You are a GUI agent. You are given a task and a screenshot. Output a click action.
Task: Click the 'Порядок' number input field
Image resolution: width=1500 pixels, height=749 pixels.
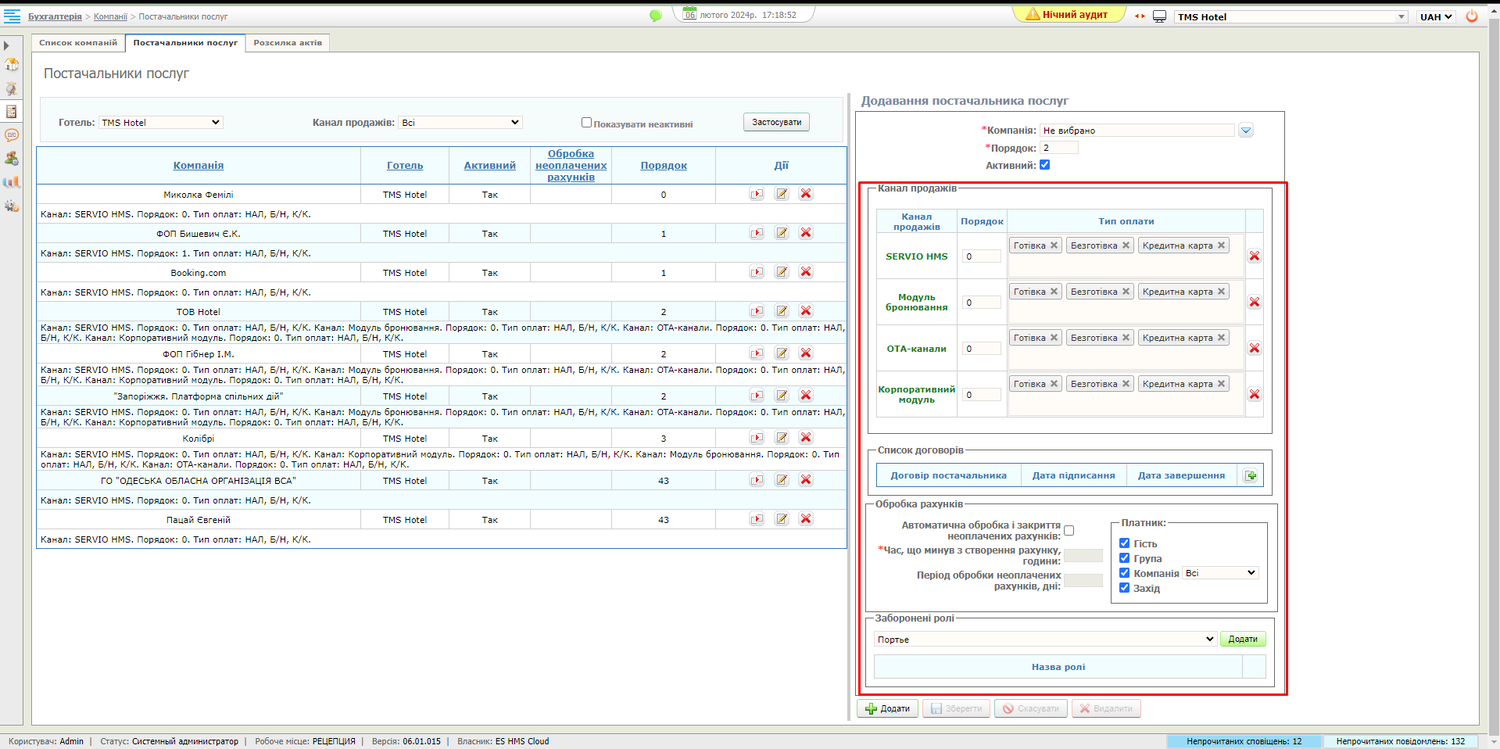1060,148
